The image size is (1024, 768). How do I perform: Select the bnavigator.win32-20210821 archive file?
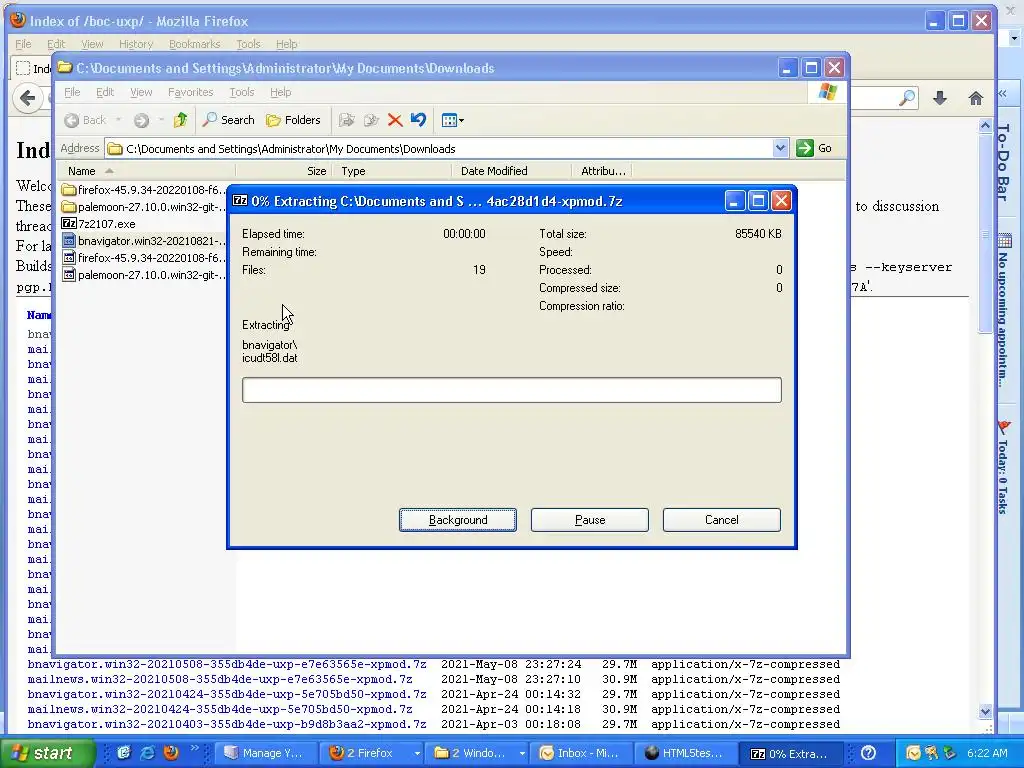(143, 241)
